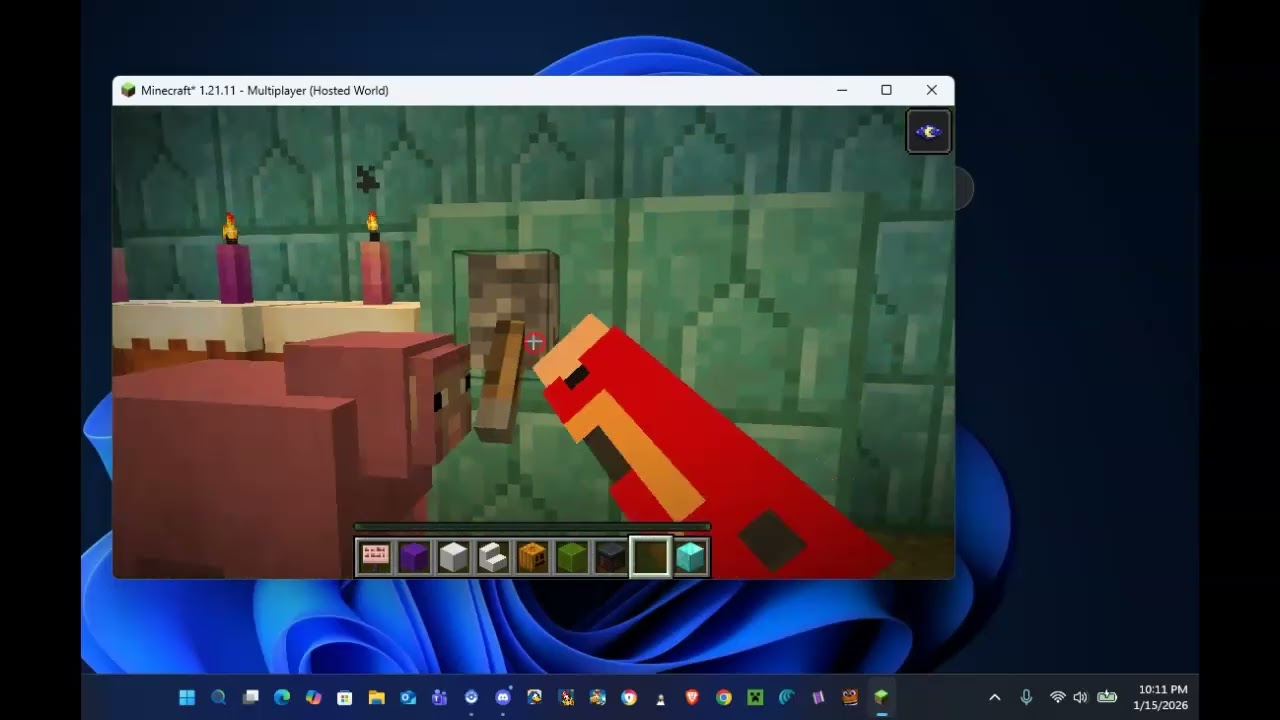The width and height of the screenshot is (1280, 720).
Task: Select the dark furnace-like block hotbar slot
Action: coord(611,557)
